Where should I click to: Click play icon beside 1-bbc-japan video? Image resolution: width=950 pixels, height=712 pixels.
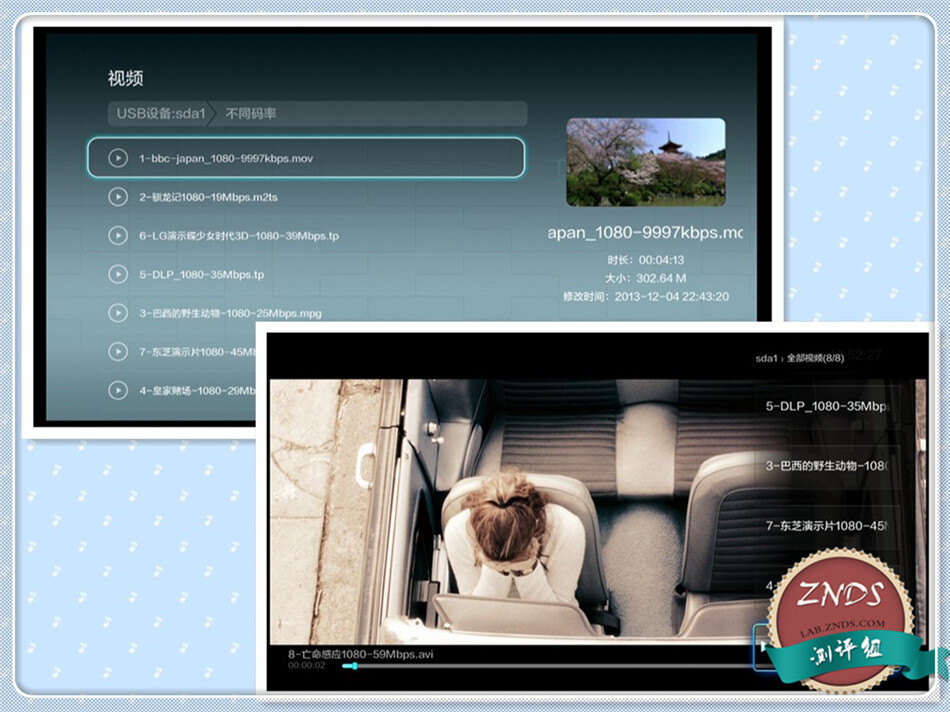click(x=118, y=158)
